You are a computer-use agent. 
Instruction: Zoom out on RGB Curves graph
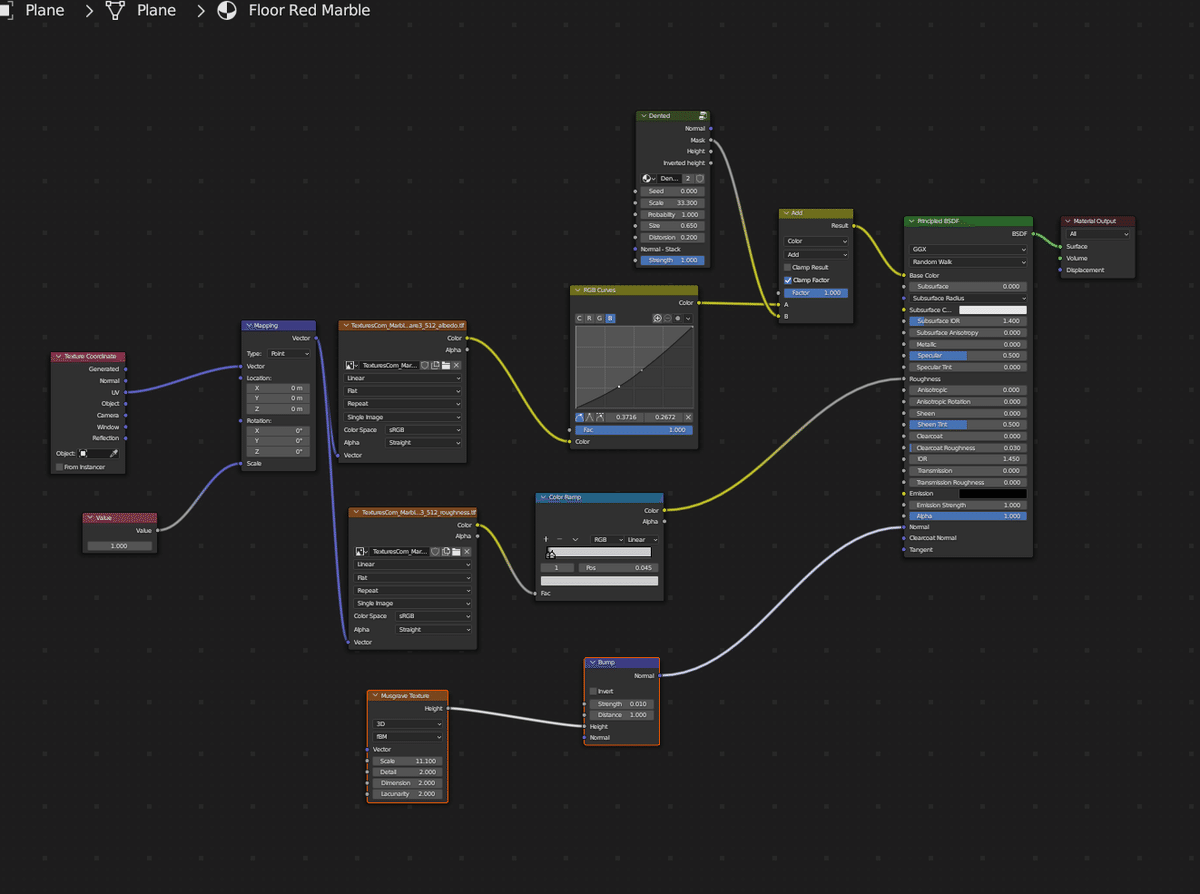pyautogui.click(x=668, y=318)
